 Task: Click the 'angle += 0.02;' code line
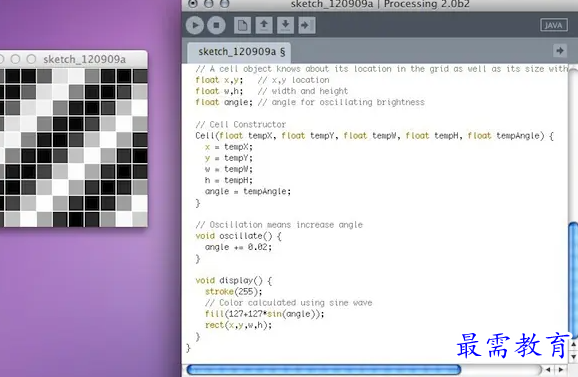[238, 247]
